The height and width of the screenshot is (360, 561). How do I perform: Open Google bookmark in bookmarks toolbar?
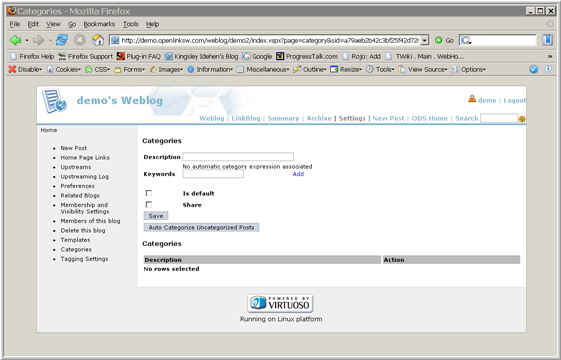(257, 57)
